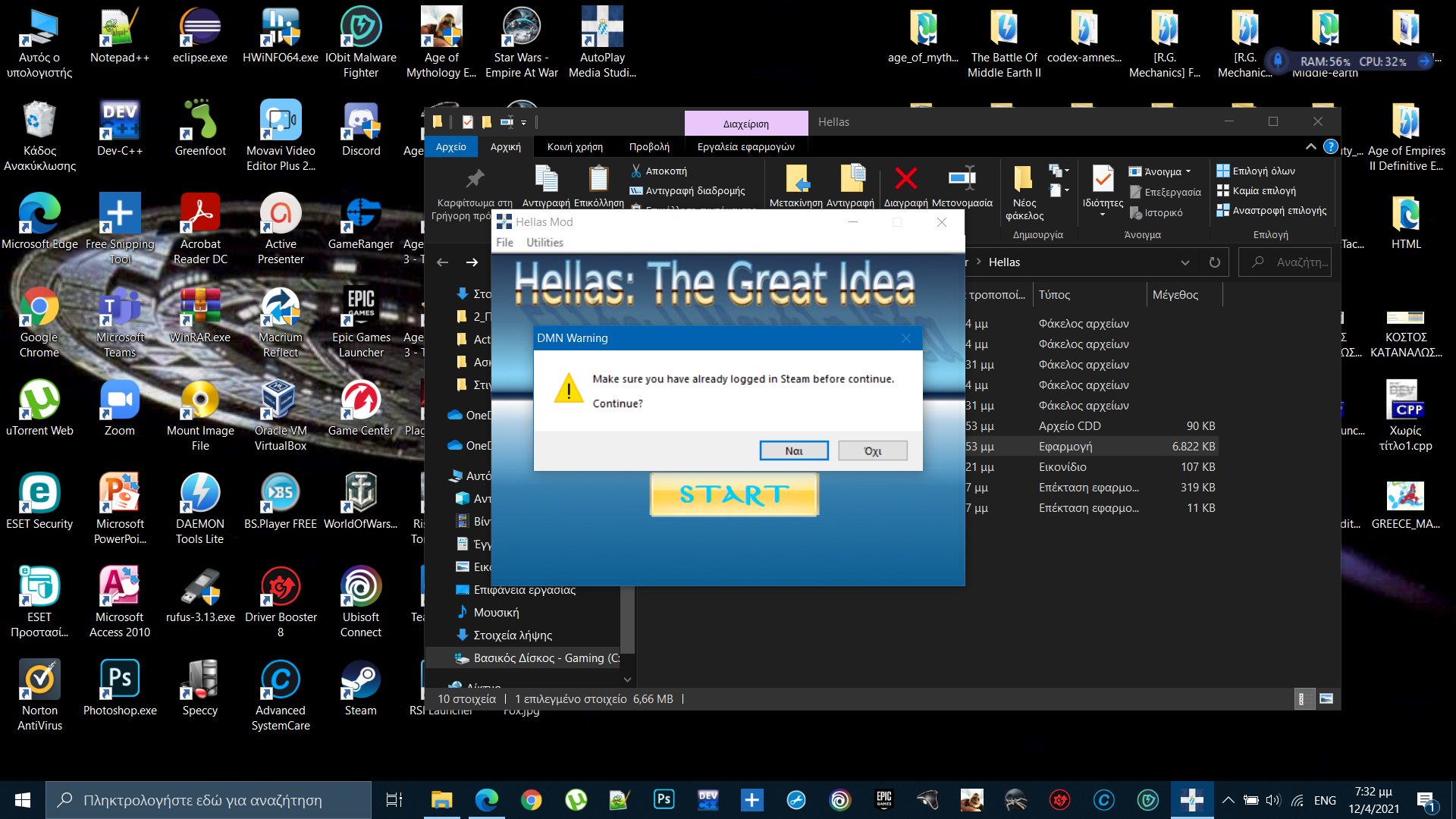Select the Εργαλεία εφαρμογών ribbon tab

(746, 147)
